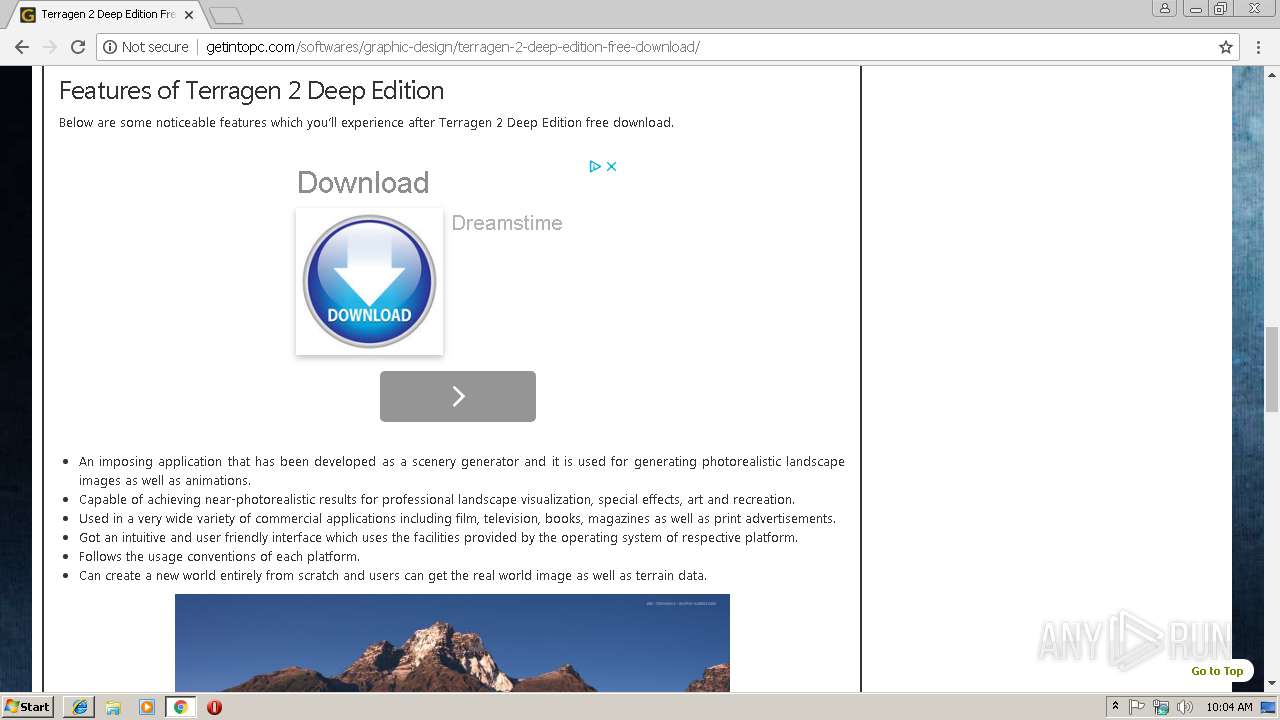This screenshot has width=1280, height=720.
Task: Click the bullet starting 'Can create a new world'
Action: point(393,576)
